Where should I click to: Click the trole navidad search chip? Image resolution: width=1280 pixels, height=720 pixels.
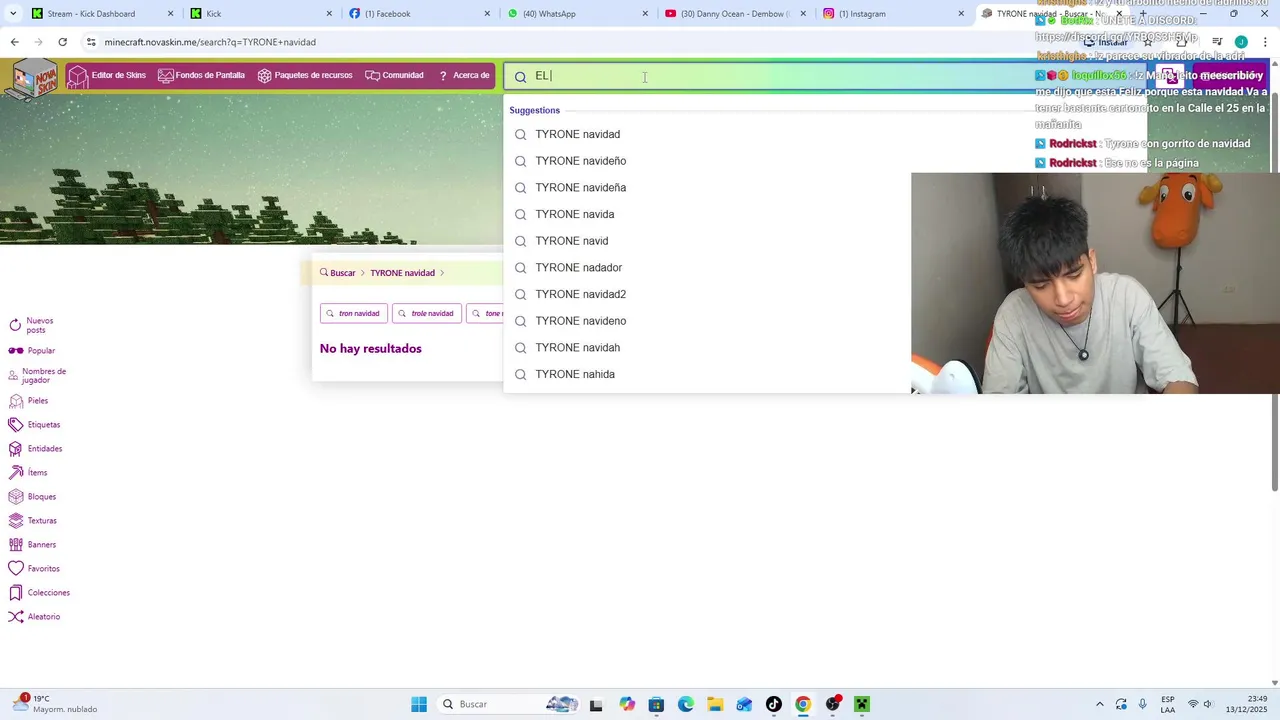[427, 313]
